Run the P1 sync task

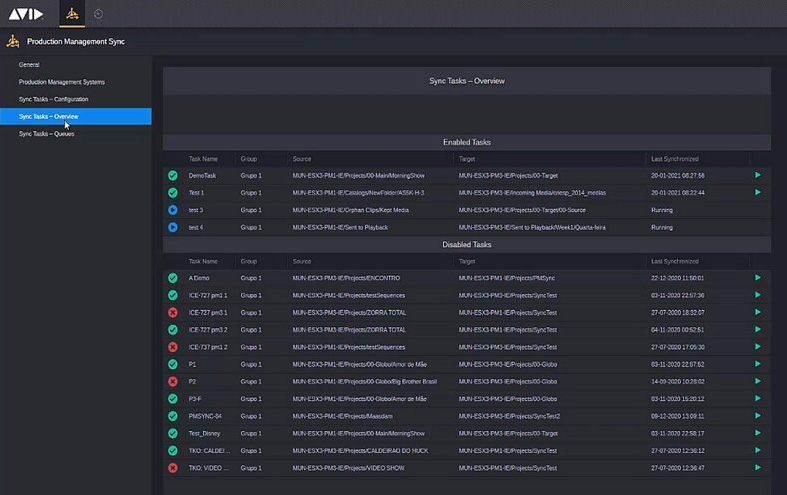click(758, 364)
